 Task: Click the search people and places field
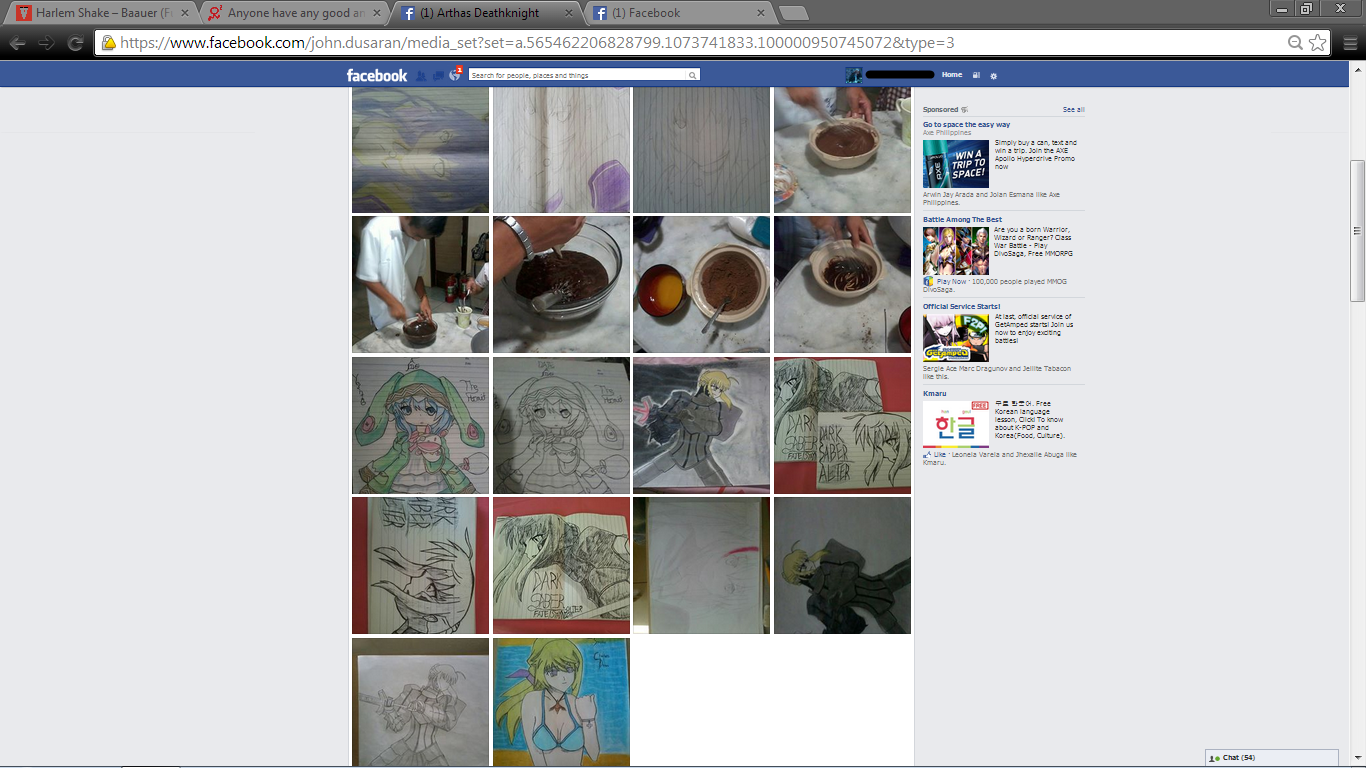coord(577,75)
